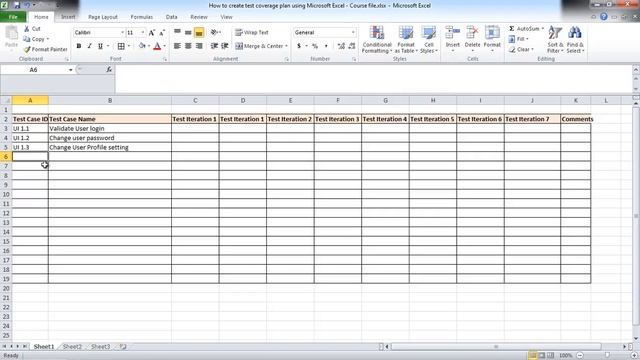
Task: Select cell 'Change user password'
Action: pos(110,138)
